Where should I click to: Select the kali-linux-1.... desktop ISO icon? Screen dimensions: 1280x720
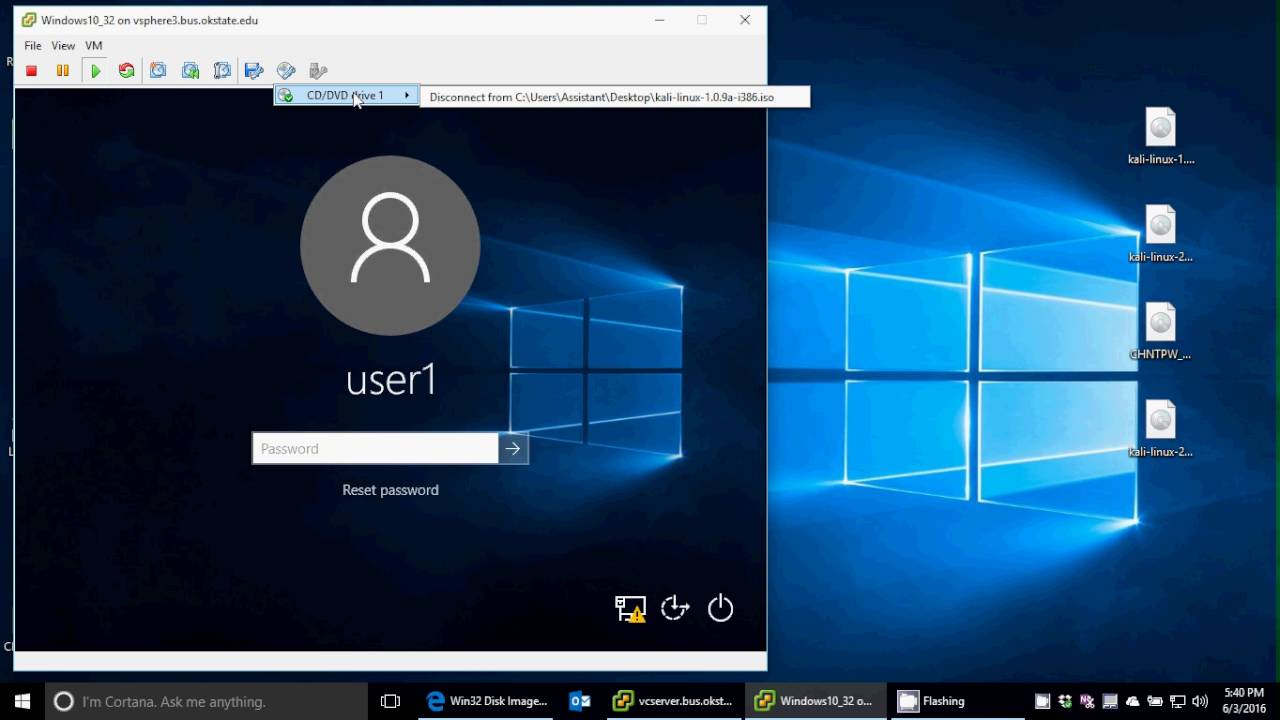1161,136
